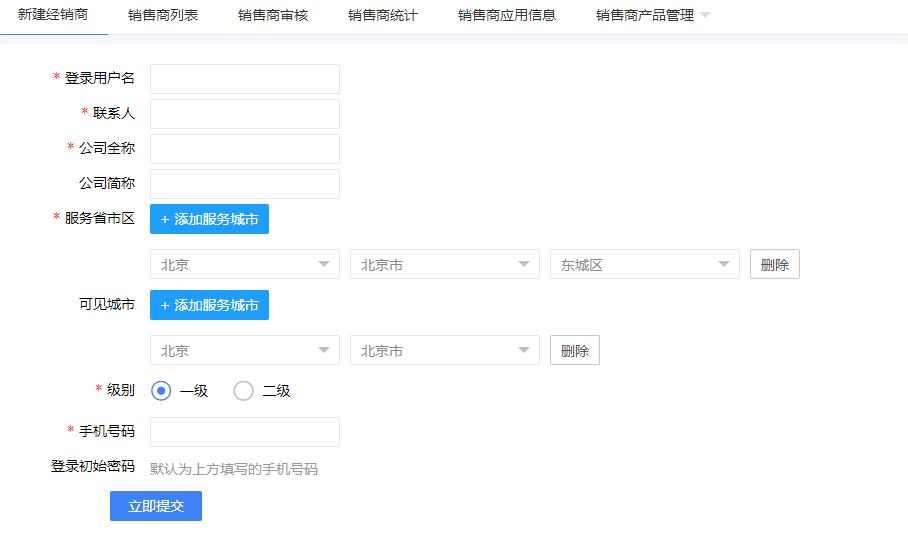Go to the 销售商统计 tab
908x552 pixels.
click(383, 16)
